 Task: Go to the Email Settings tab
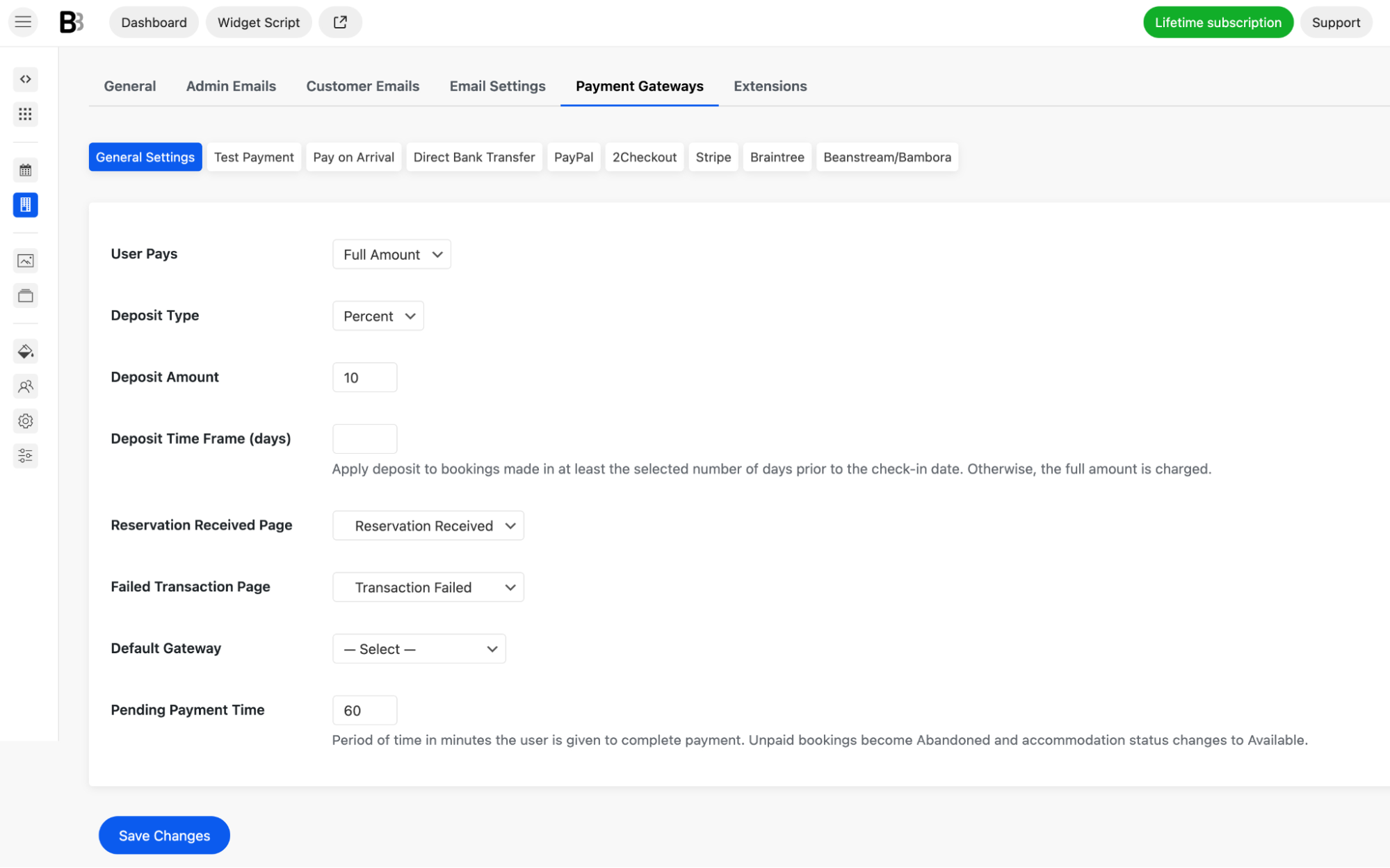pyautogui.click(x=498, y=86)
